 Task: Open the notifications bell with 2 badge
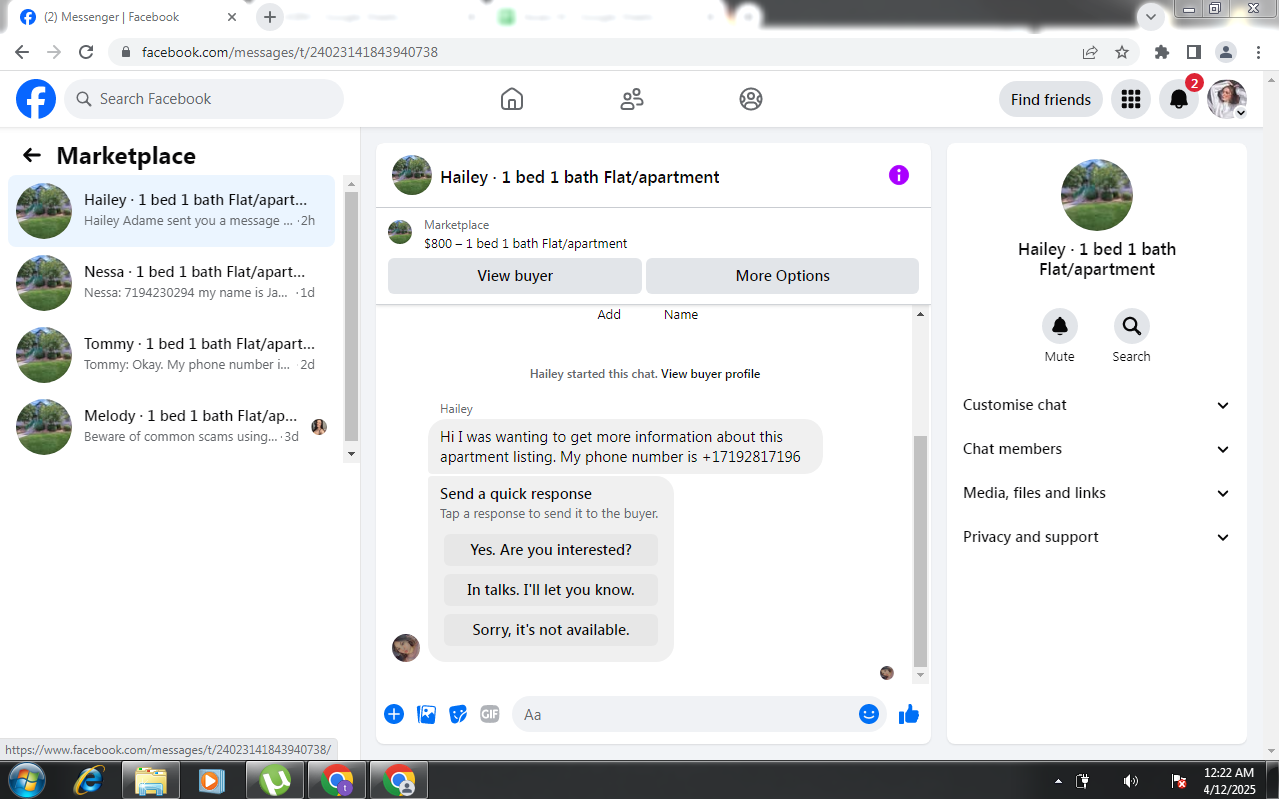(1179, 99)
